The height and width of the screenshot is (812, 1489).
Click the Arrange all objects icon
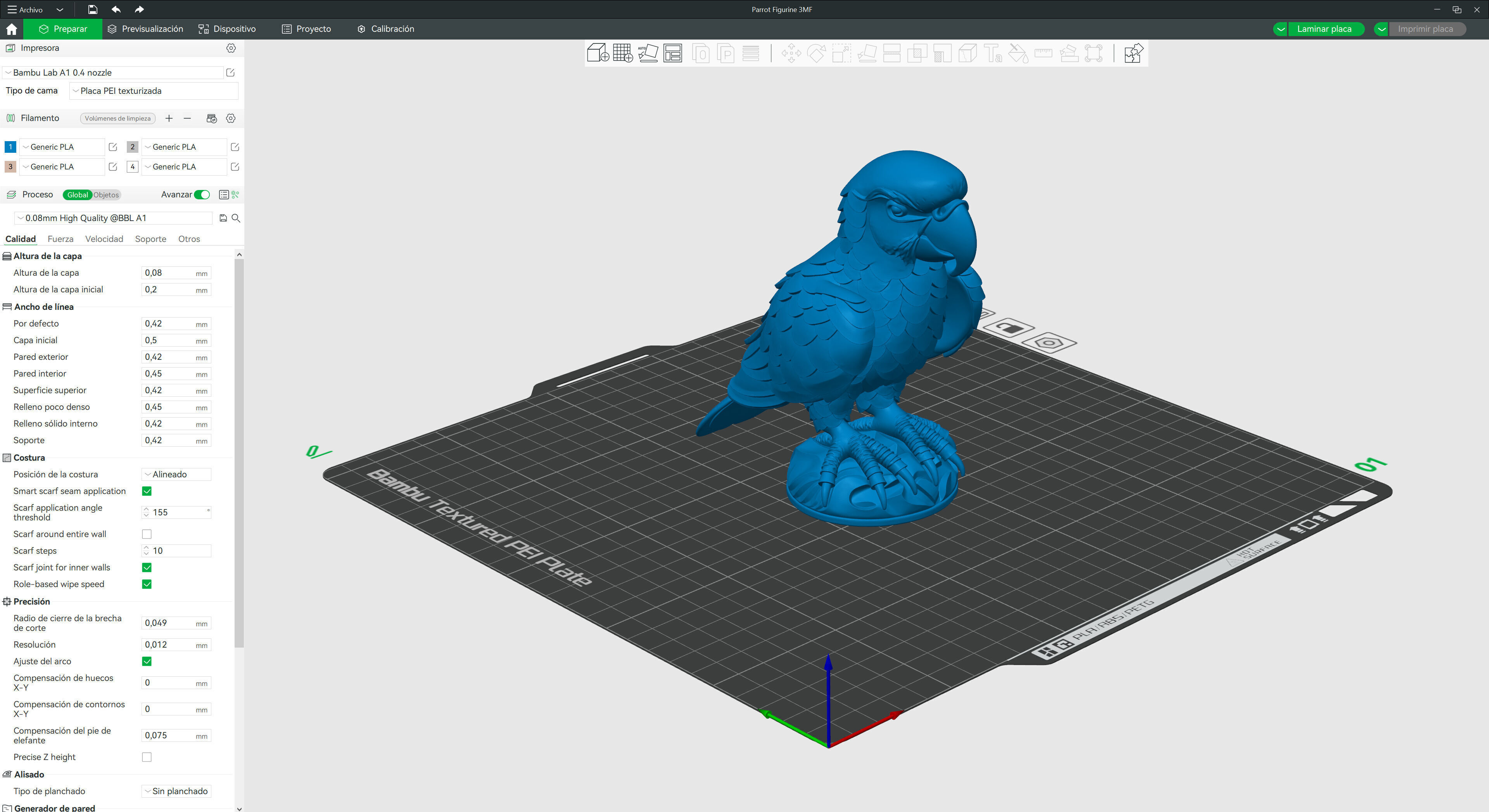[x=672, y=53]
